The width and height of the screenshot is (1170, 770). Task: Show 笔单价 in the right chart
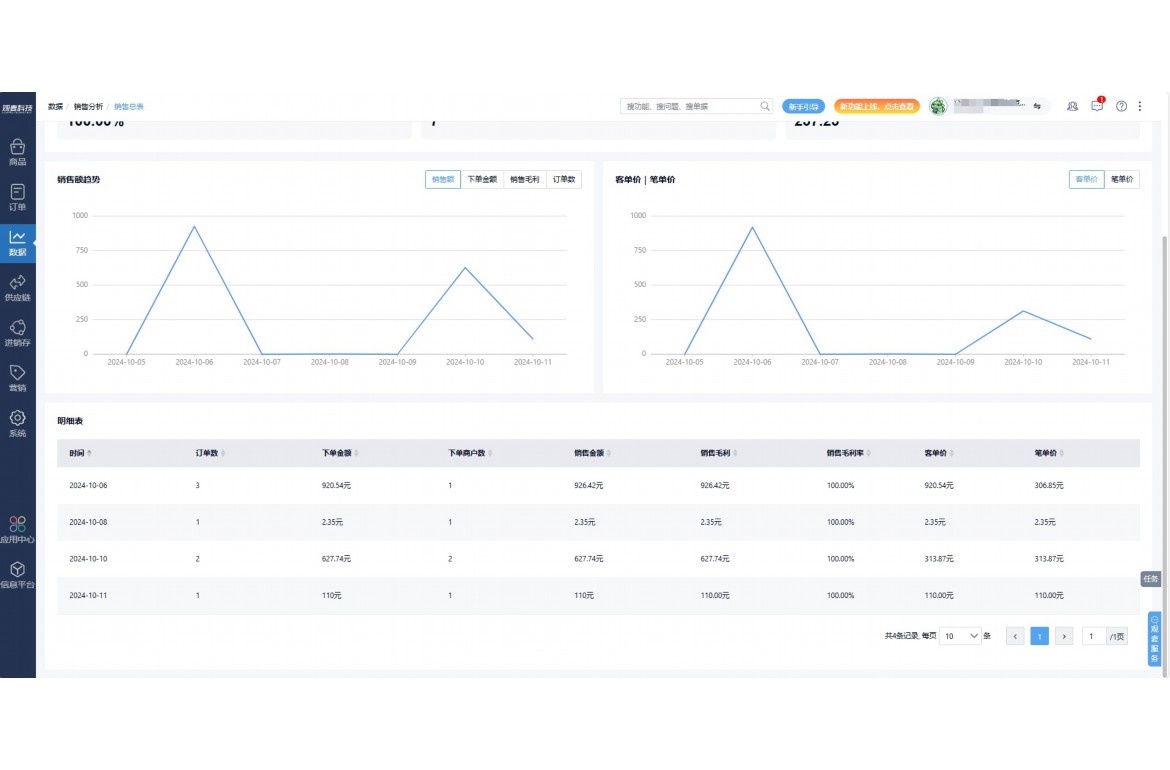point(1122,180)
